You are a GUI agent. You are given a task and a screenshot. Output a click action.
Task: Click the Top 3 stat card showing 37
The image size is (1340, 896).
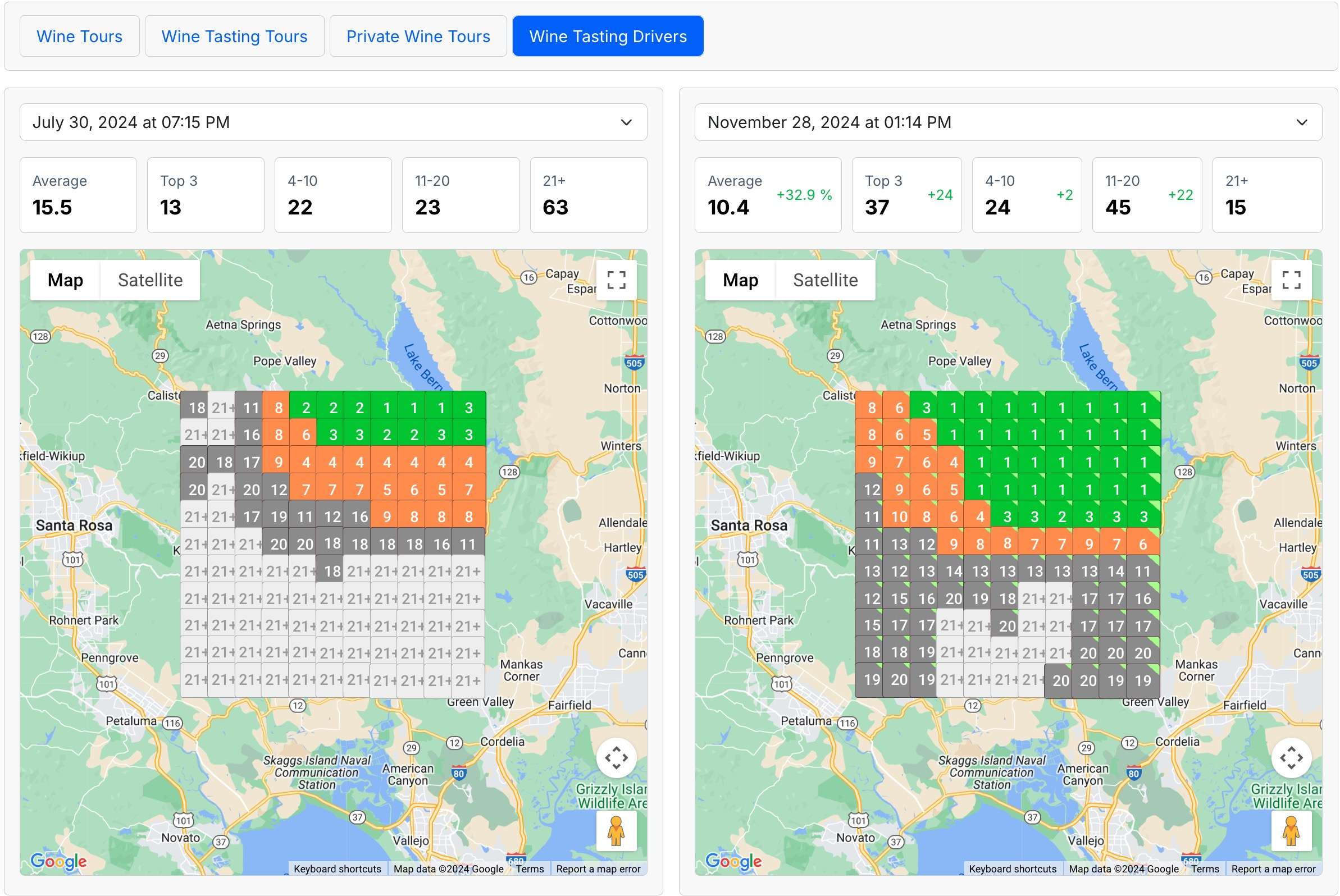coord(906,195)
